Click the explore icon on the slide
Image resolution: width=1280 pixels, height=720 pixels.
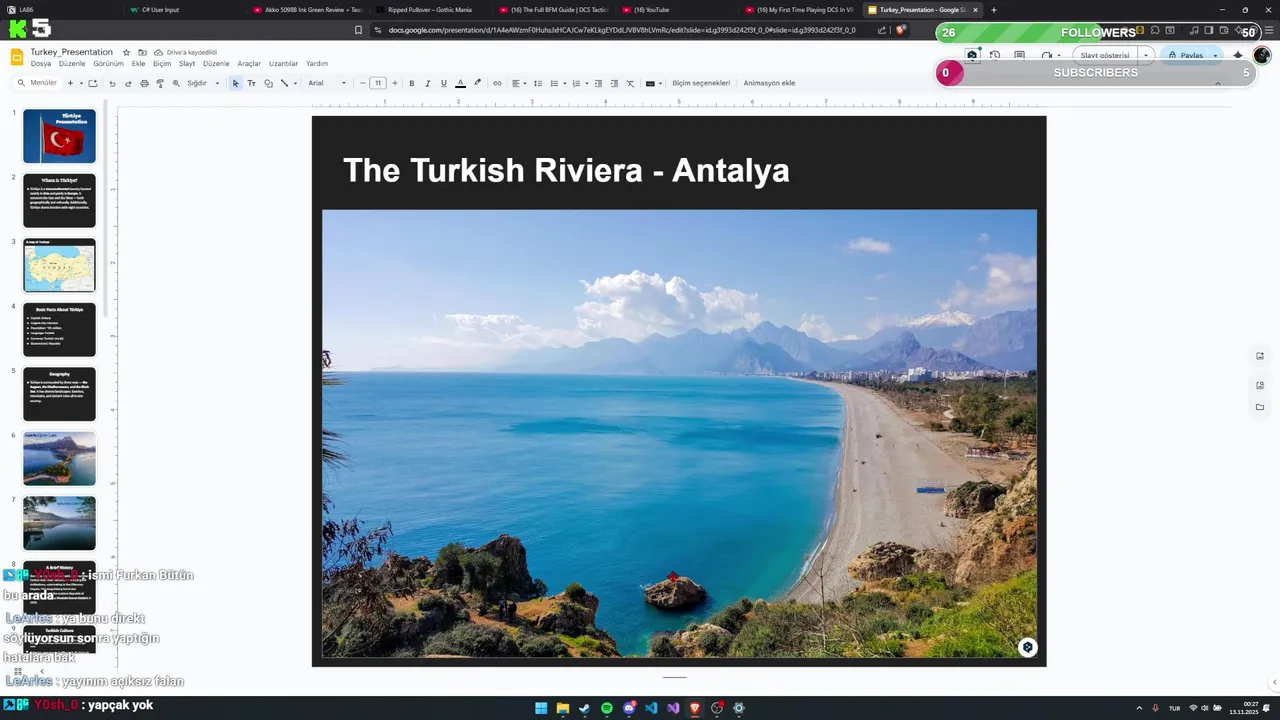point(1027,647)
